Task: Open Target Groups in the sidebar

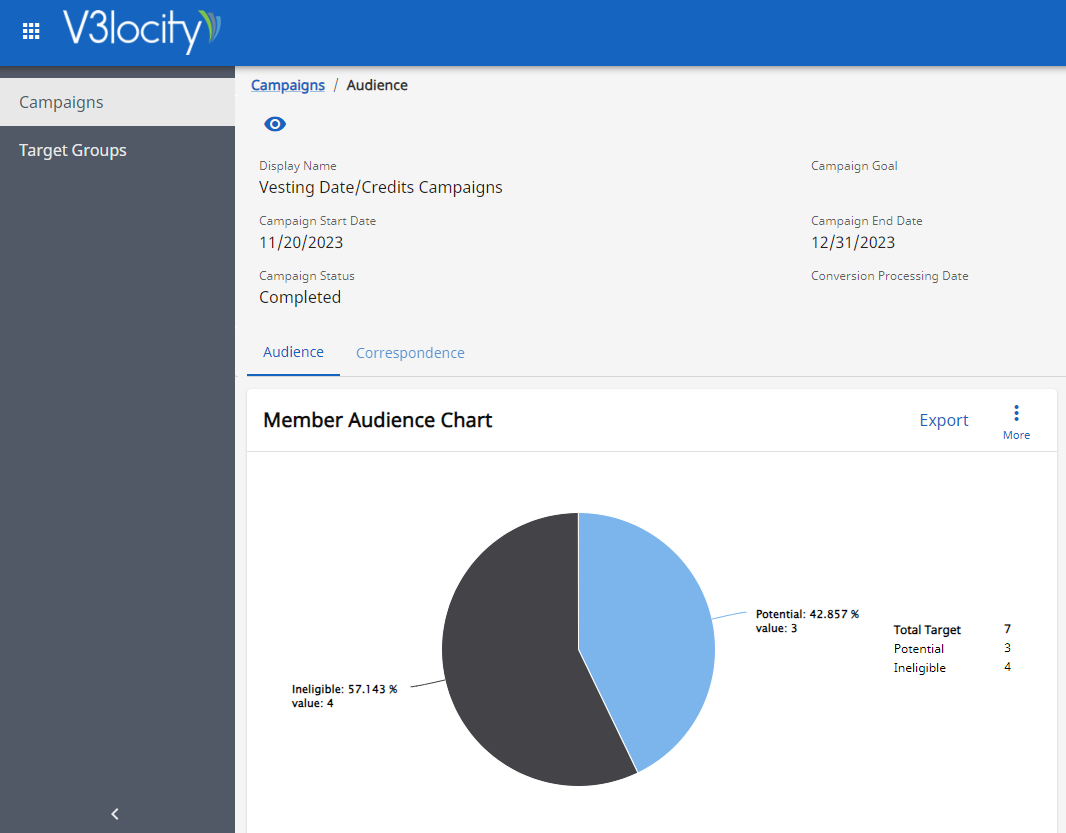Action: point(73,150)
